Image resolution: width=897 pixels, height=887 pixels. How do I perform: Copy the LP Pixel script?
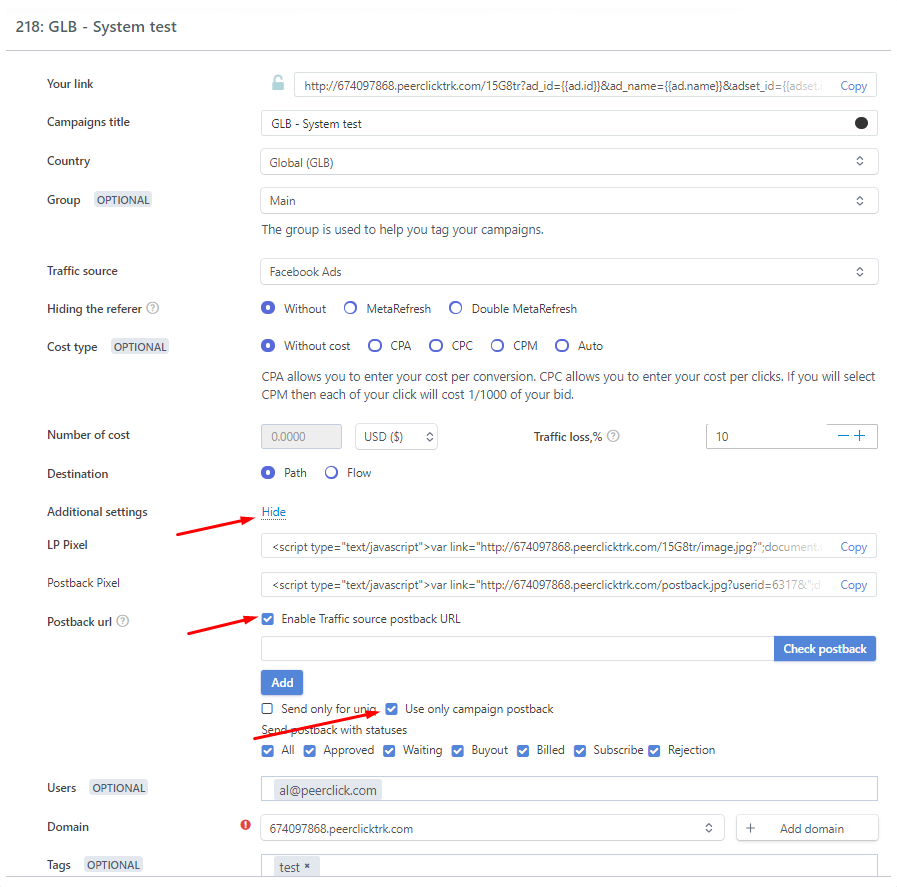(x=854, y=547)
